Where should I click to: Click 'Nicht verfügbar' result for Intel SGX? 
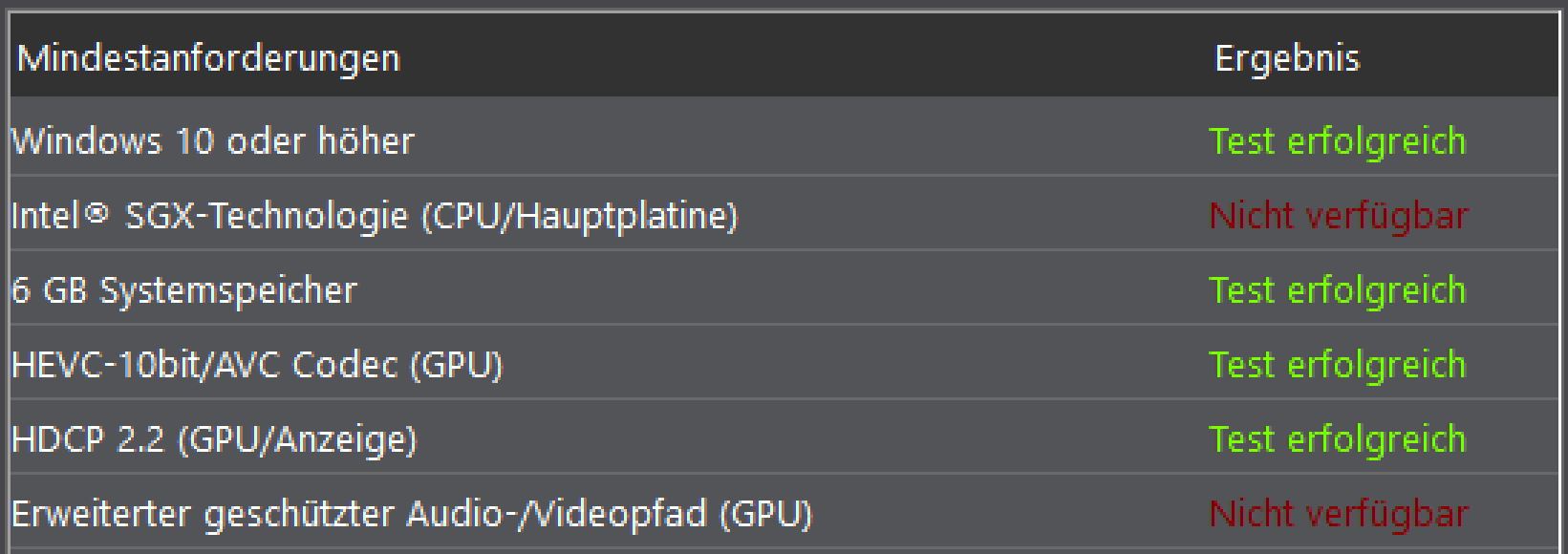coord(1339,216)
